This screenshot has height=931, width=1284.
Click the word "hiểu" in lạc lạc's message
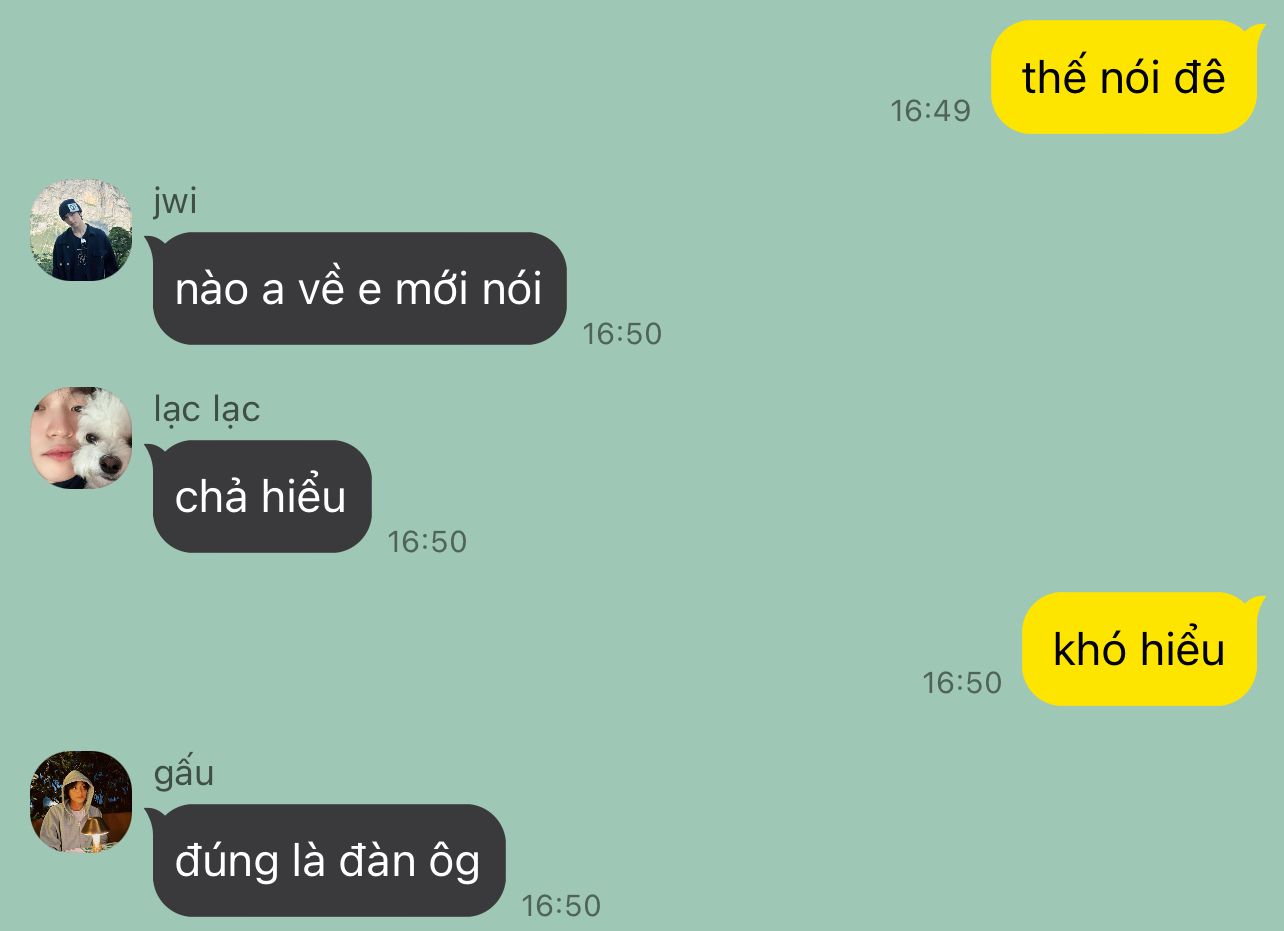click(304, 496)
